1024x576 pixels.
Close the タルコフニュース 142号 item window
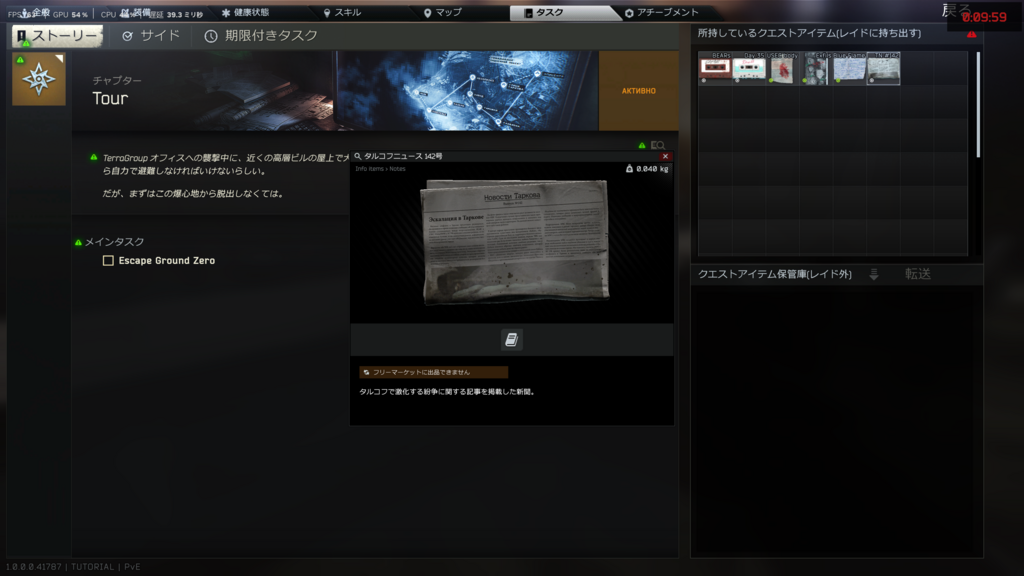[666, 156]
